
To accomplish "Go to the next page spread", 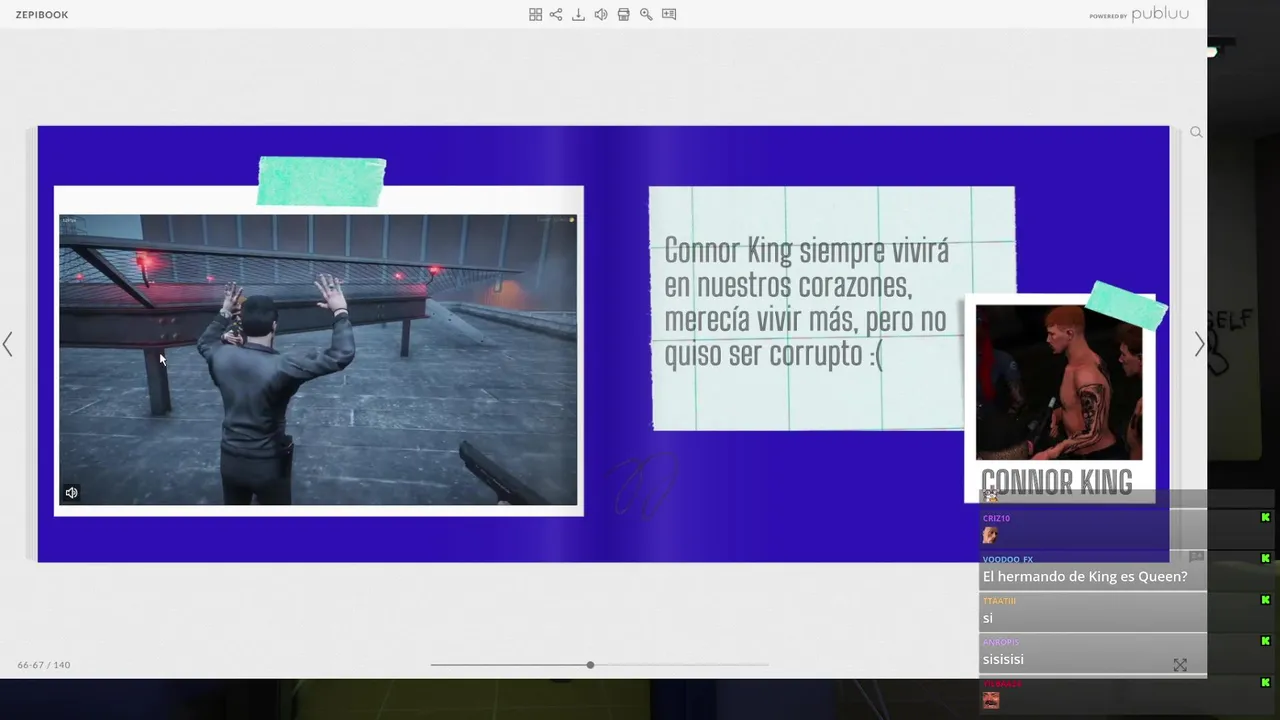I will [x=1199, y=344].
